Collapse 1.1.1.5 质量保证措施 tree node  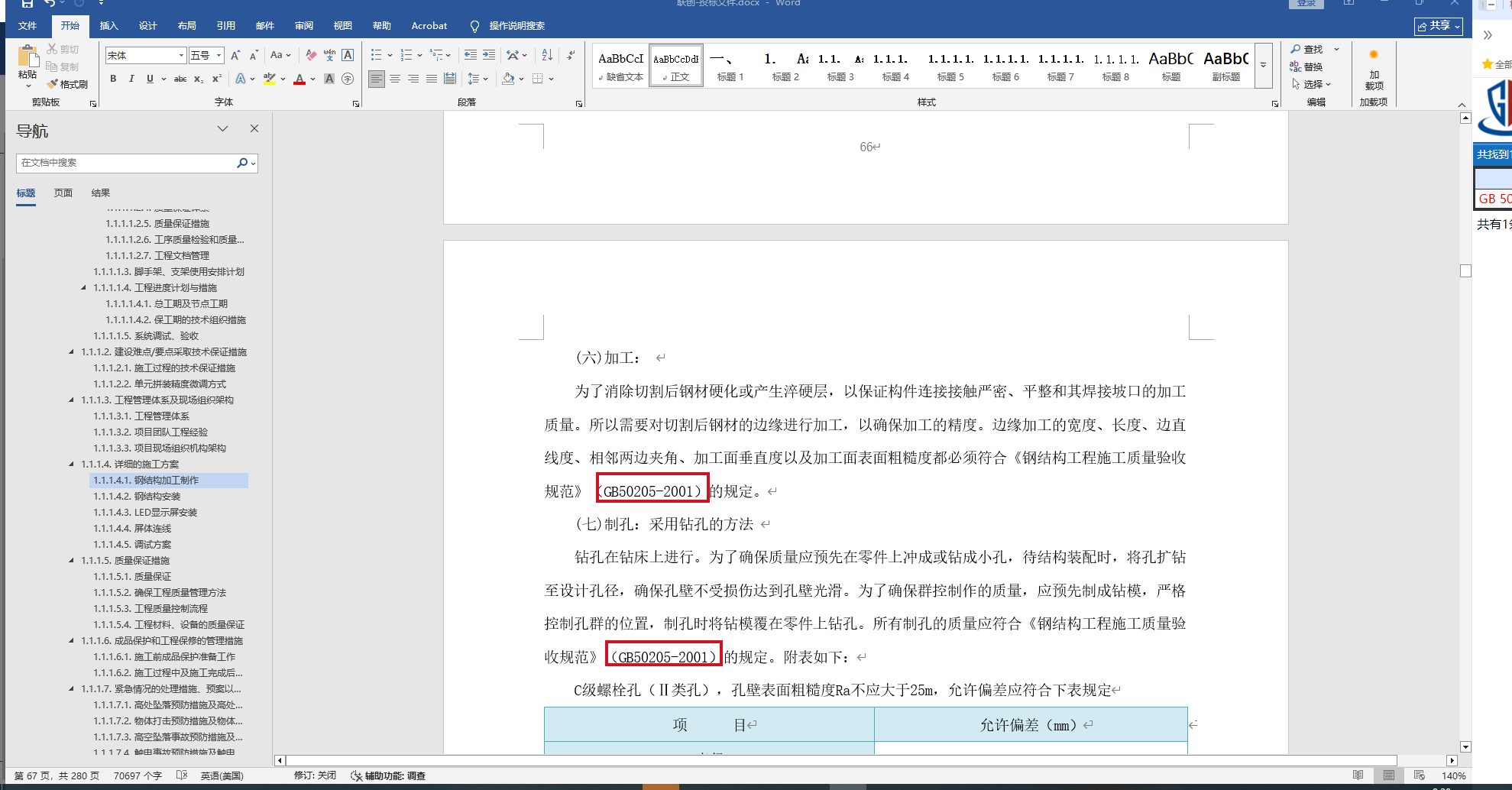71,560
